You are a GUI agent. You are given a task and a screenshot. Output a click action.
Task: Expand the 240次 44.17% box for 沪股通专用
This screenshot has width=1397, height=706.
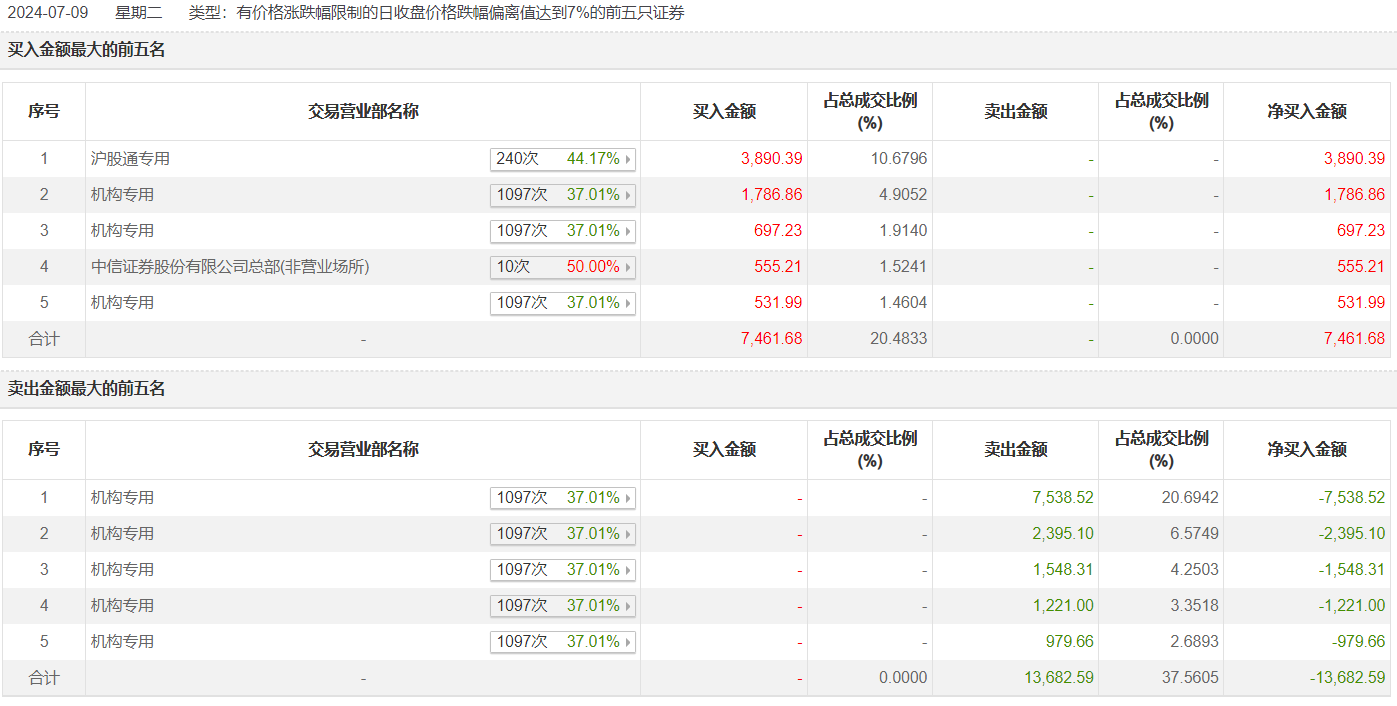coord(563,159)
